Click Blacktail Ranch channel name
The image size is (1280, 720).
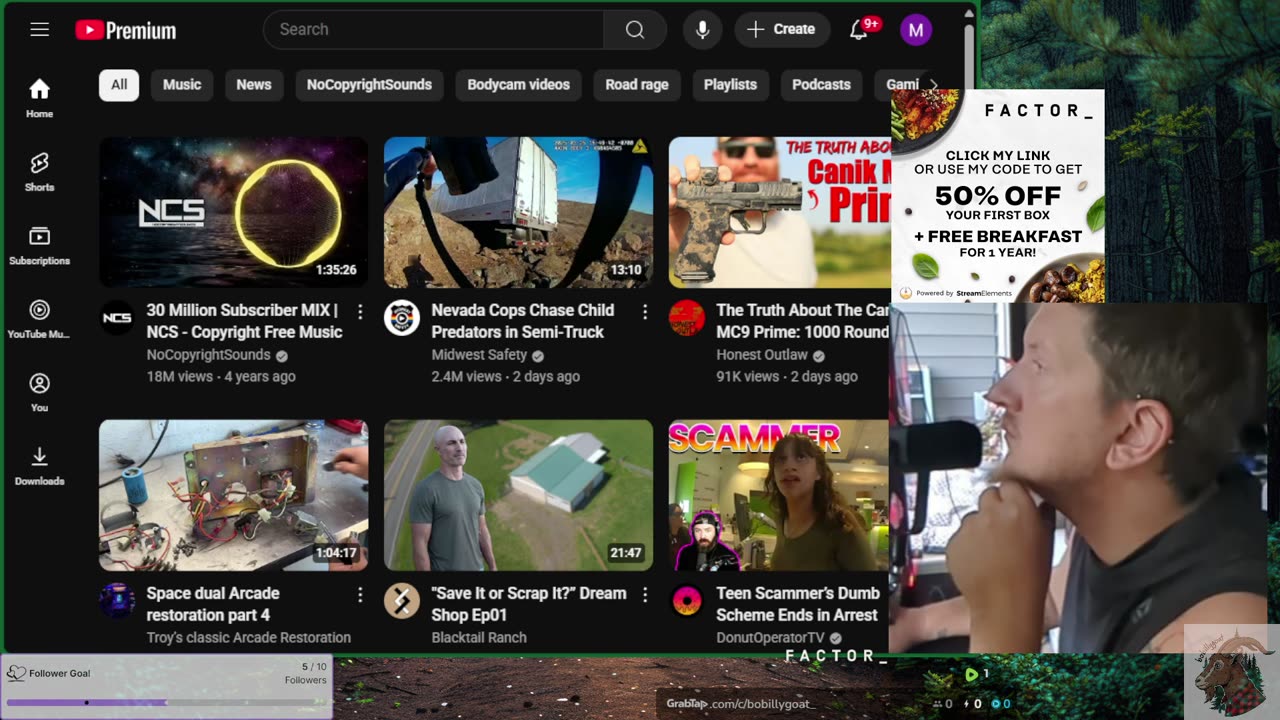[x=479, y=638]
